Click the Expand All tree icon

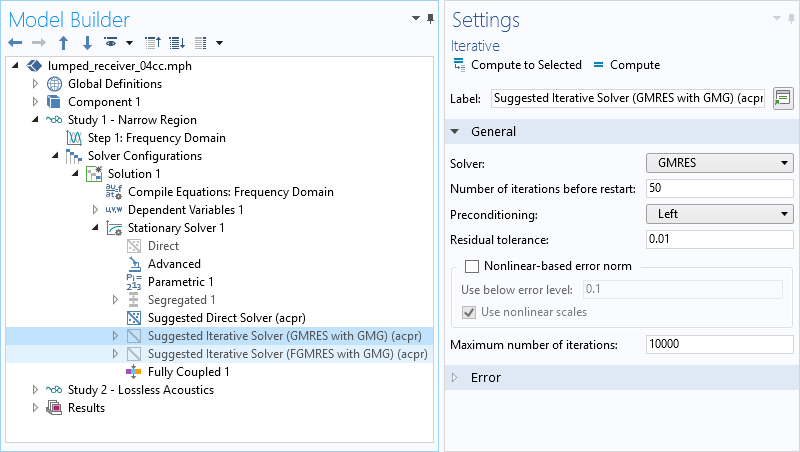click(x=177, y=43)
